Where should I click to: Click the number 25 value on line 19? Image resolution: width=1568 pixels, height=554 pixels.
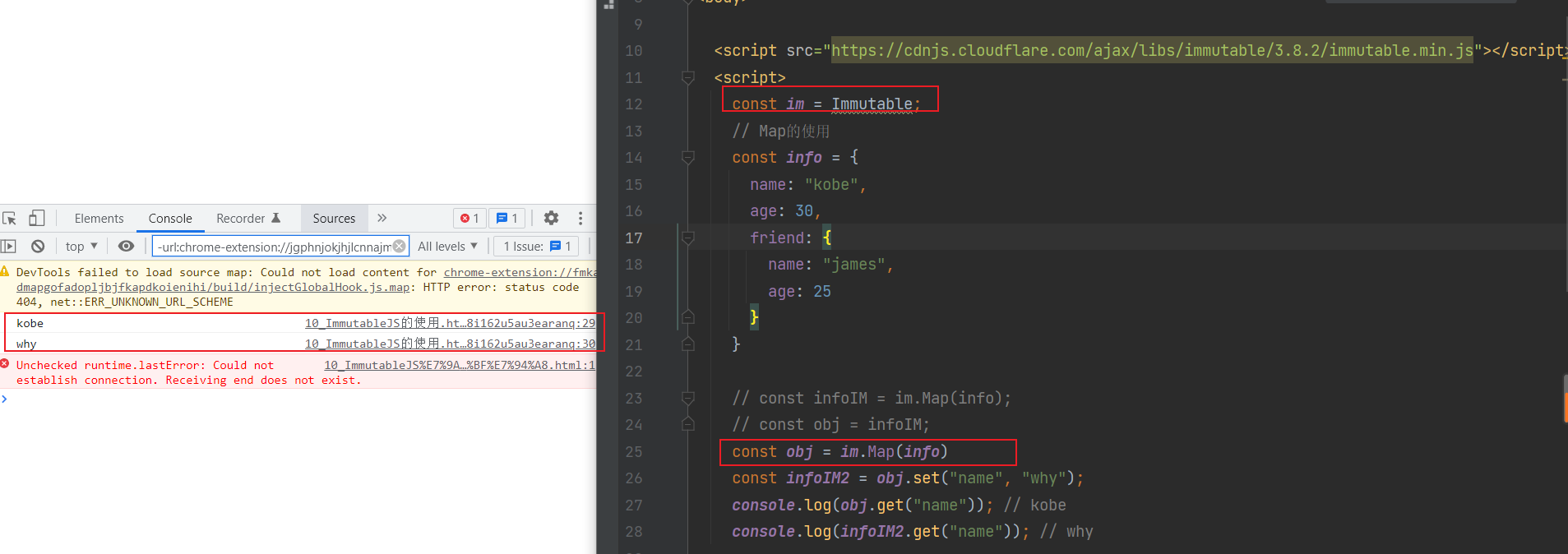click(x=822, y=291)
